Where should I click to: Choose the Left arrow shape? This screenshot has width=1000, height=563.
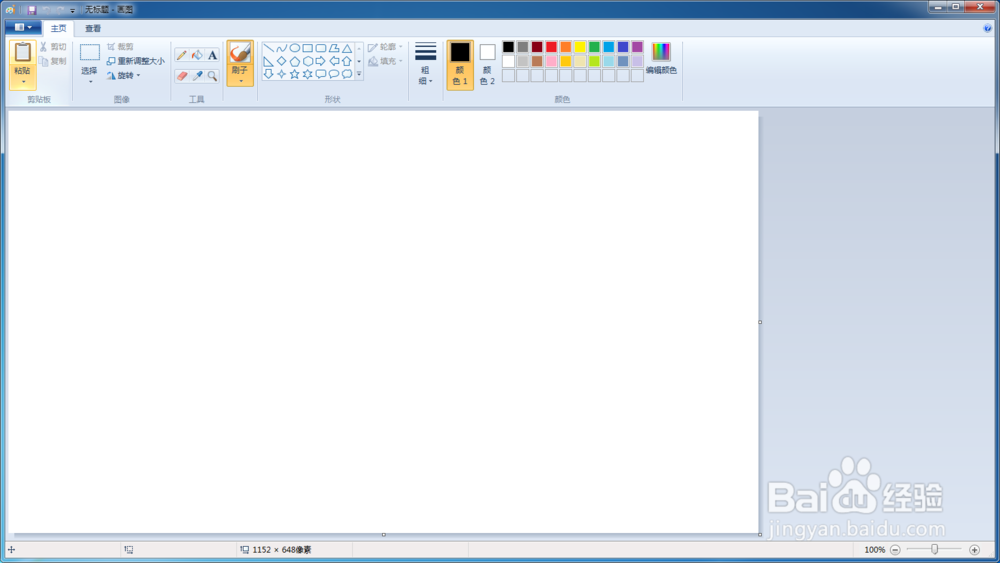tap(334, 61)
